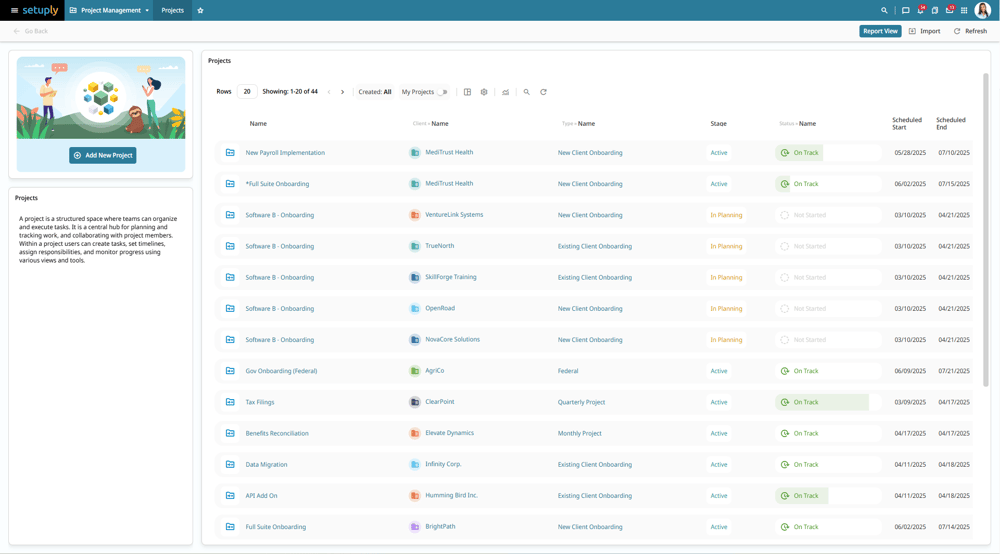The height and width of the screenshot is (554, 1000).
Task: Open OpenRoad client link
Action: [440, 308]
